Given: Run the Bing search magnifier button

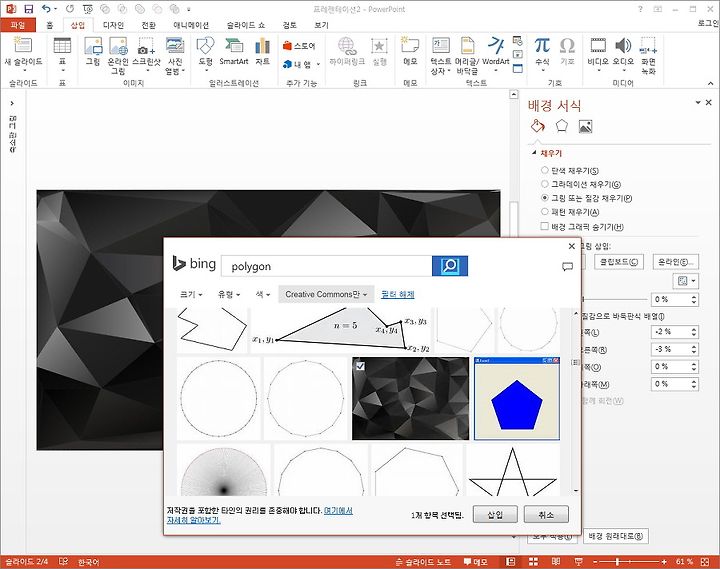Looking at the screenshot, I should tap(450, 266).
